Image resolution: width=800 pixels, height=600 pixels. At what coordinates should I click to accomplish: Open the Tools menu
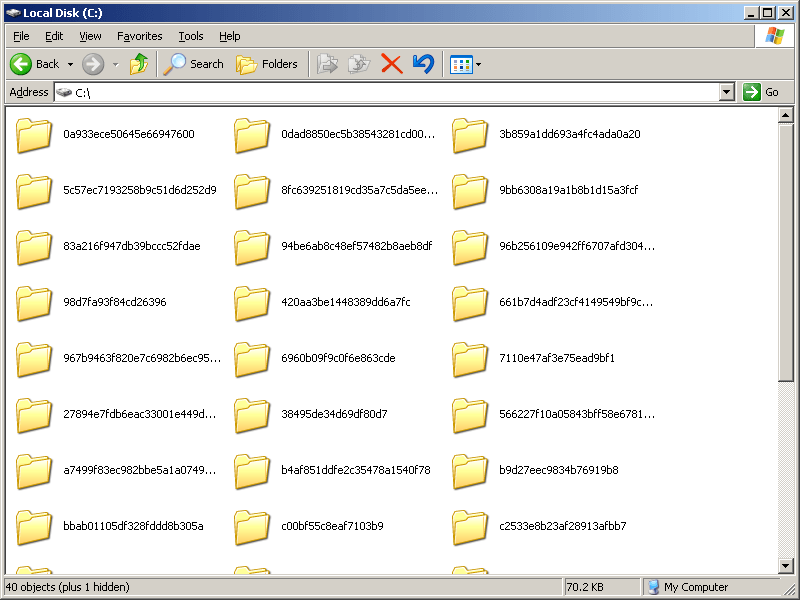click(190, 36)
